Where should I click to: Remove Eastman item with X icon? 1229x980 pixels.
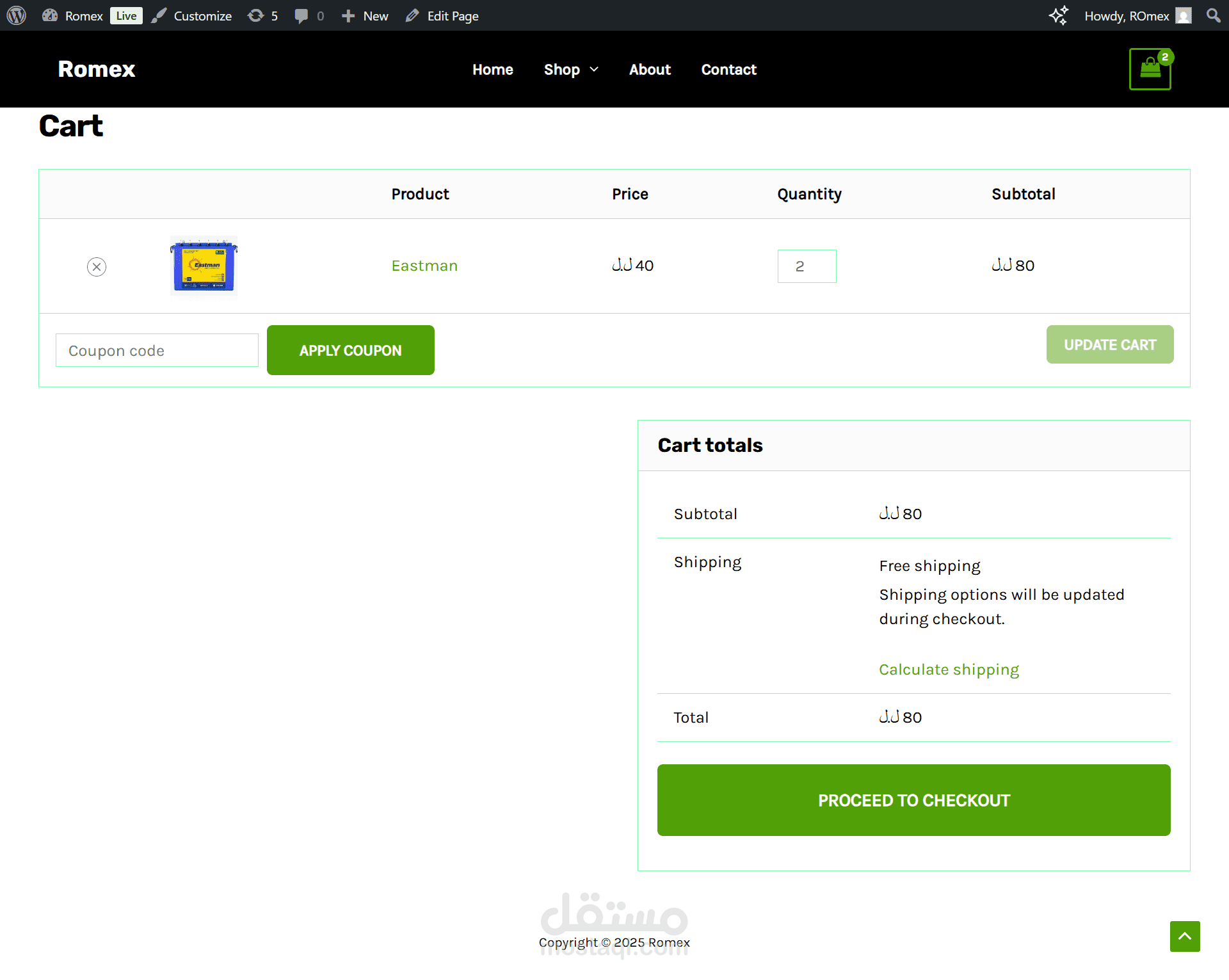tap(97, 266)
